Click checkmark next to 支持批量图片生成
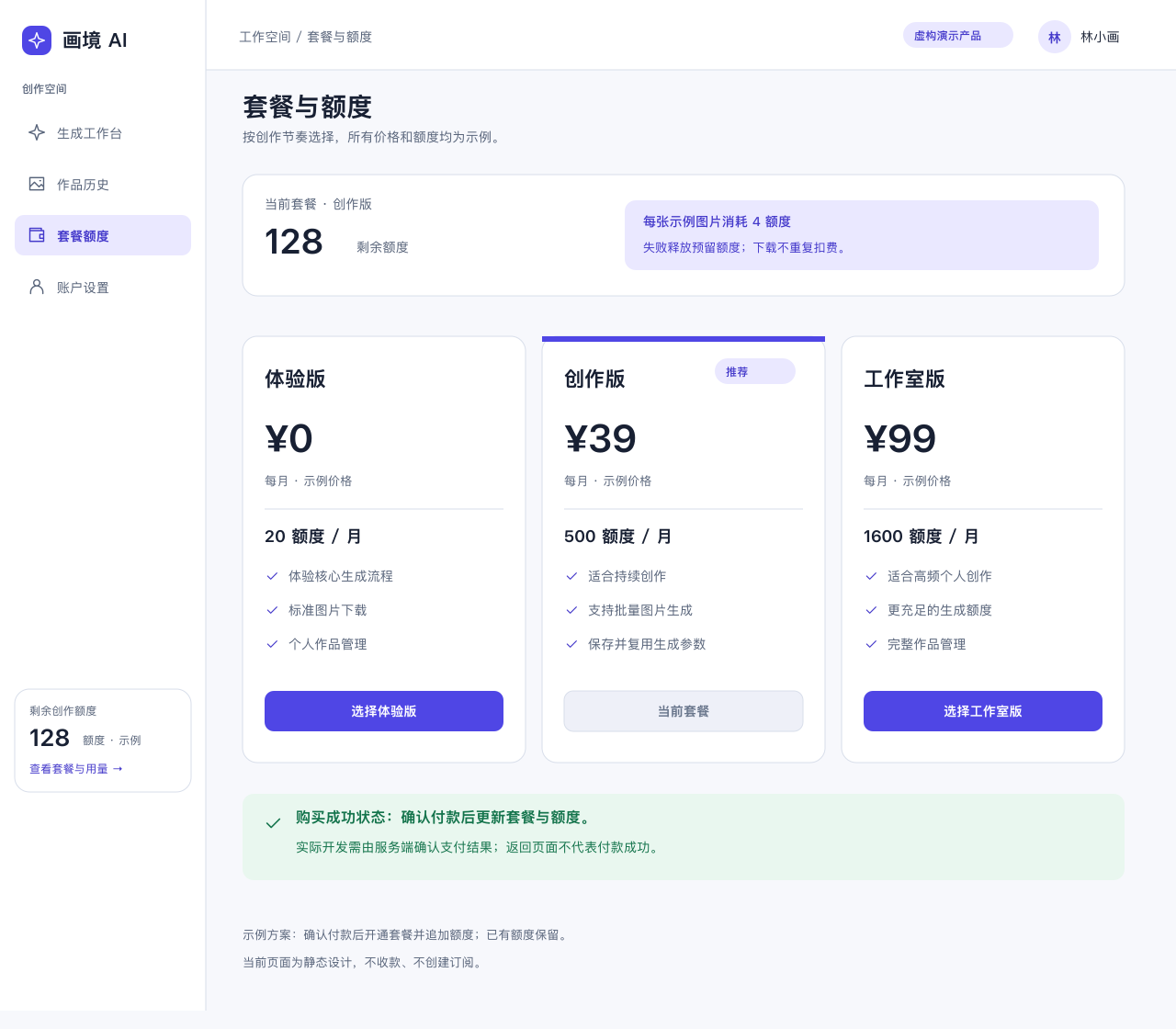1176x1029 pixels. [x=571, y=610]
